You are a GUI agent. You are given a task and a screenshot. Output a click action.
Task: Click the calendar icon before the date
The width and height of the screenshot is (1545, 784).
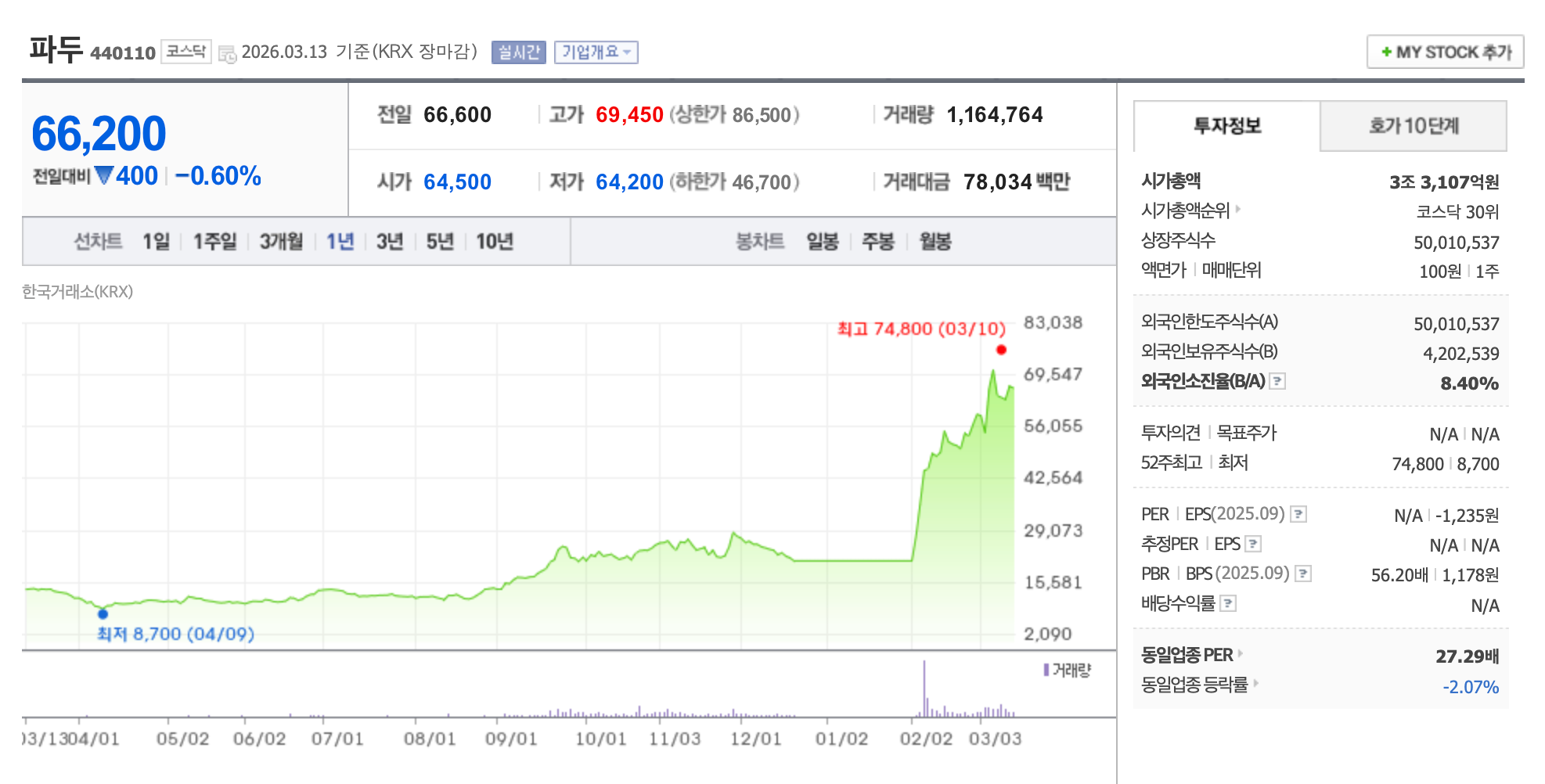pos(227,53)
